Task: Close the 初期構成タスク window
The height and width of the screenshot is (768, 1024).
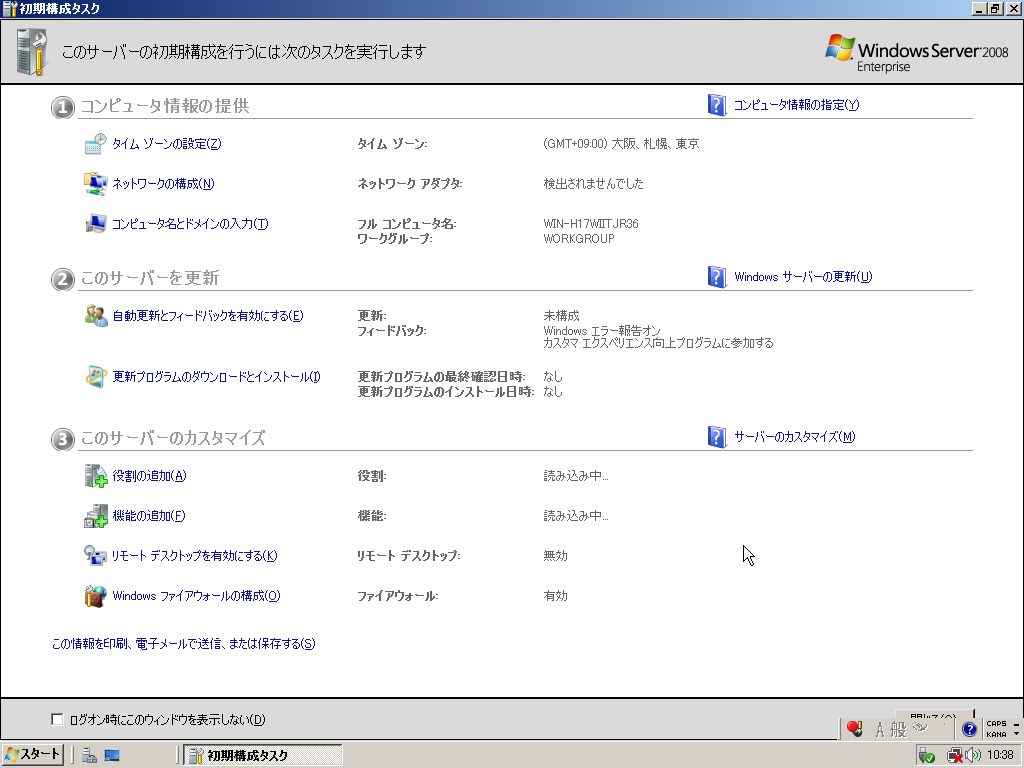Action: (x=1013, y=8)
